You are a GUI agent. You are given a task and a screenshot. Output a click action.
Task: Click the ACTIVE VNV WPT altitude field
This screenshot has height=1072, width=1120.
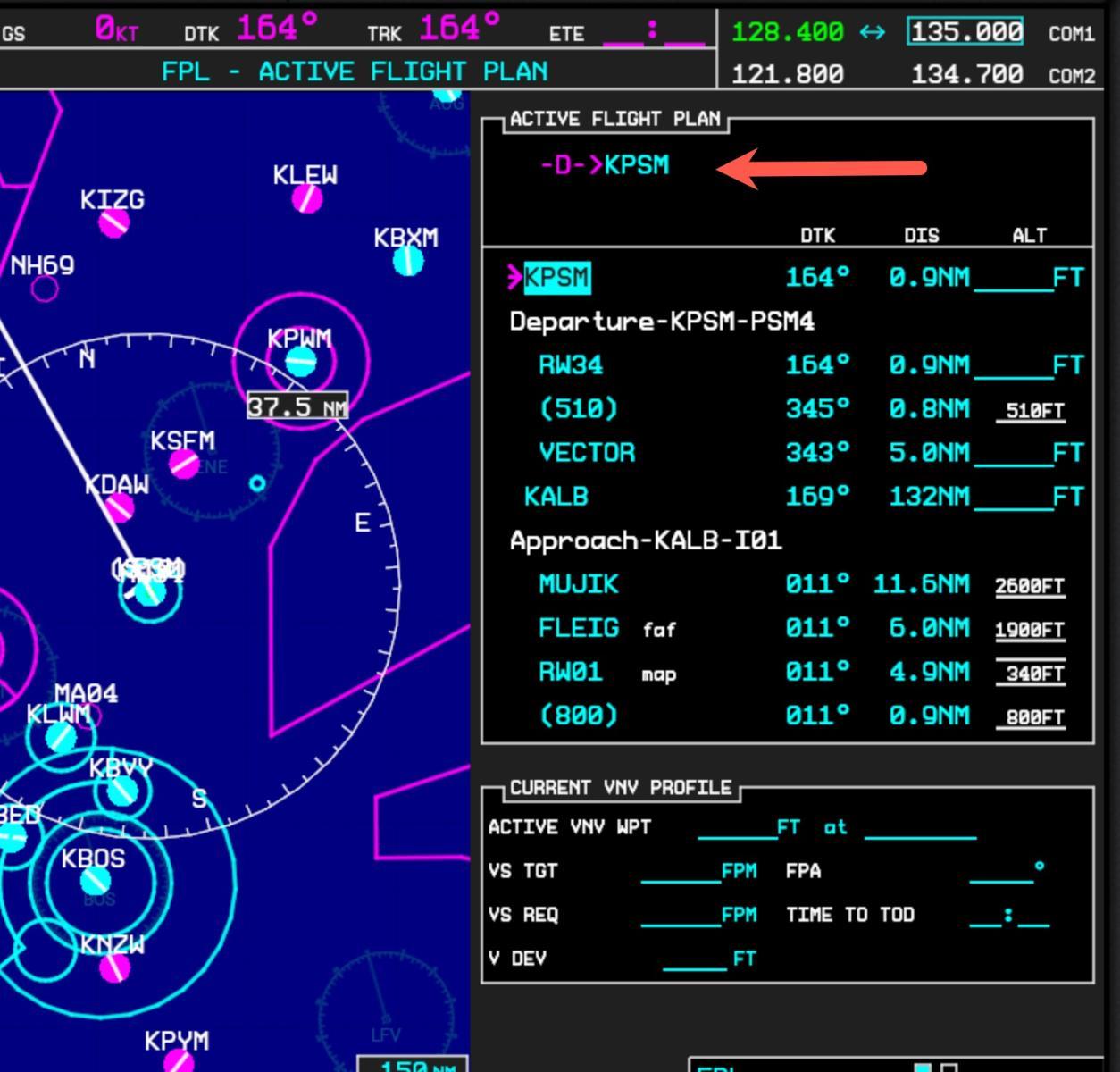(748, 828)
